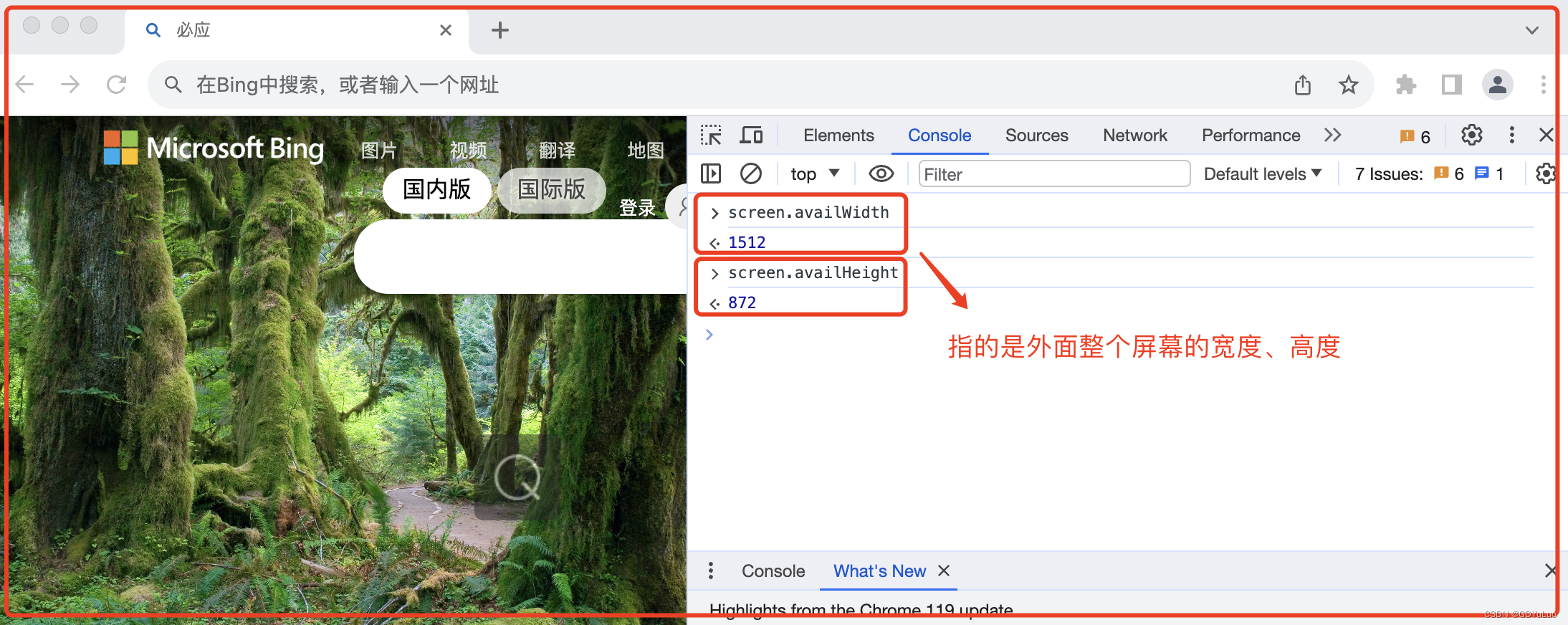The height and width of the screenshot is (625, 1568).
Task: Click 登录 sign in link
Action: pos(637,208)
